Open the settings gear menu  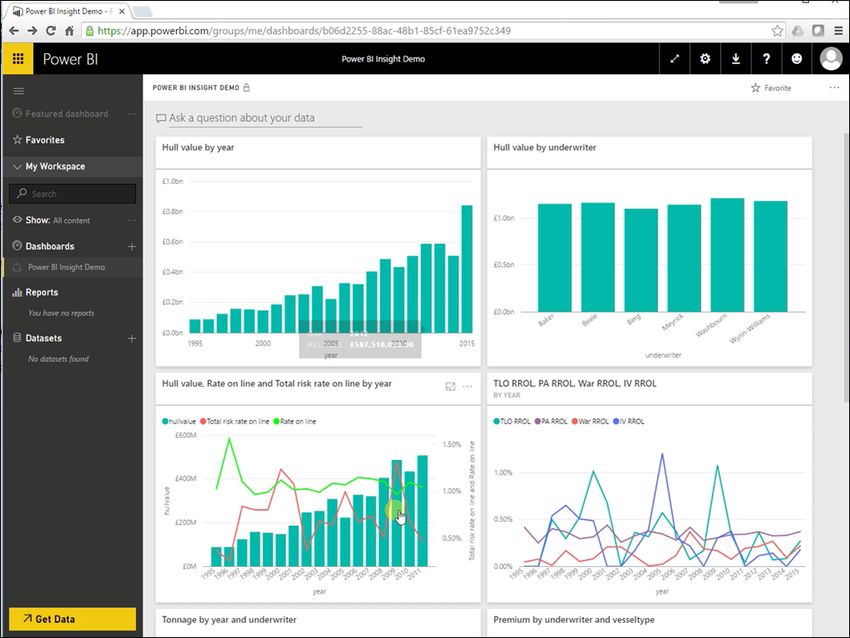[705, 59]
